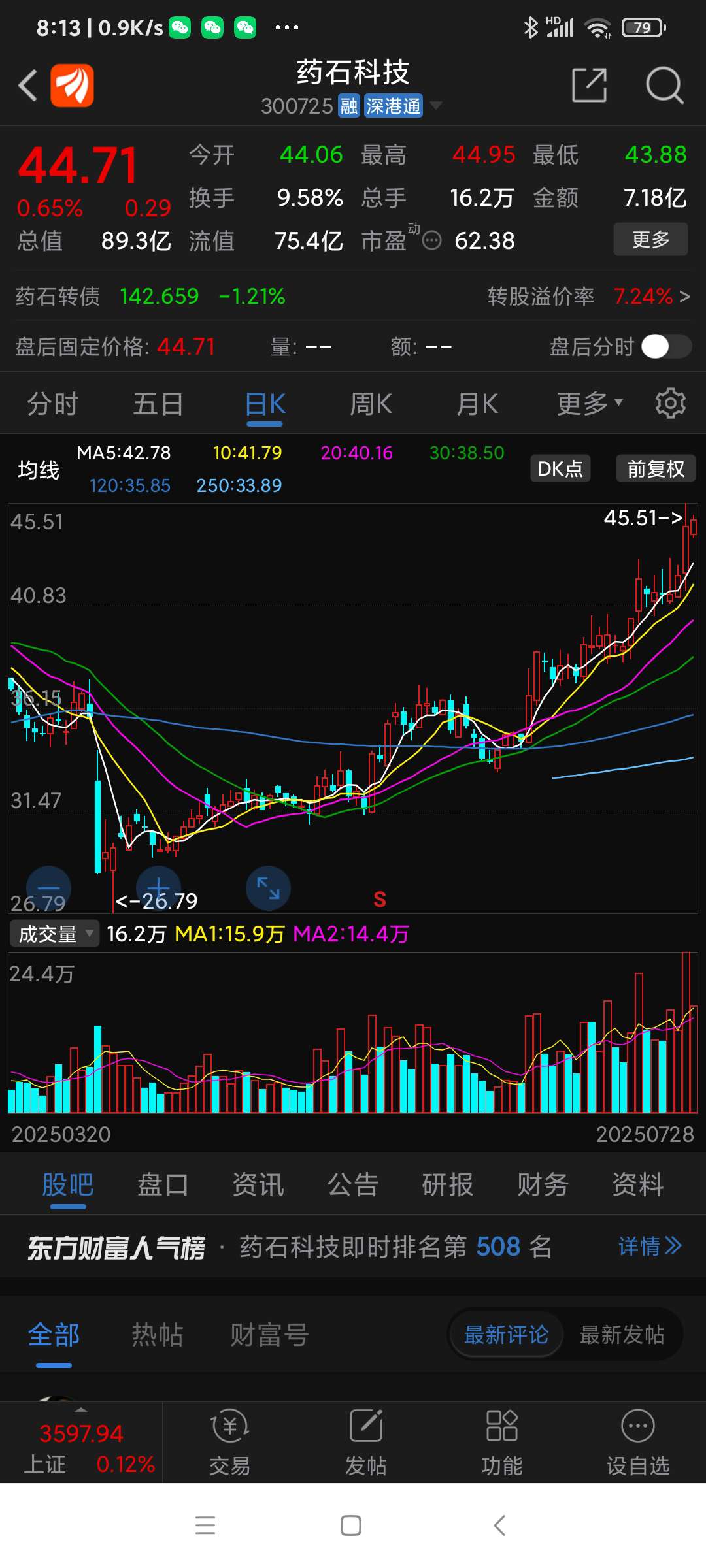Select the 股吧 tab

67,1184
